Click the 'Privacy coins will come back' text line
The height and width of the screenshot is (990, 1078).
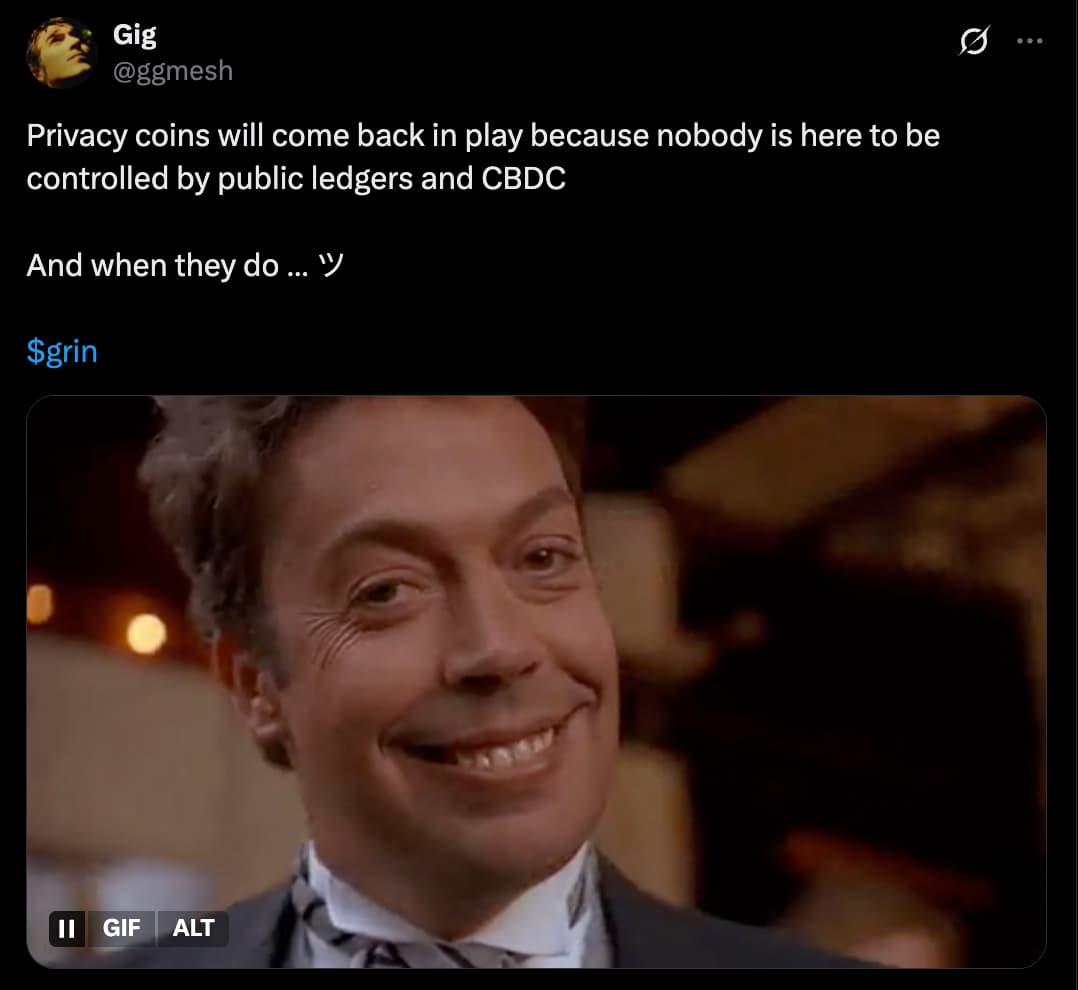[x=483, y=135]
